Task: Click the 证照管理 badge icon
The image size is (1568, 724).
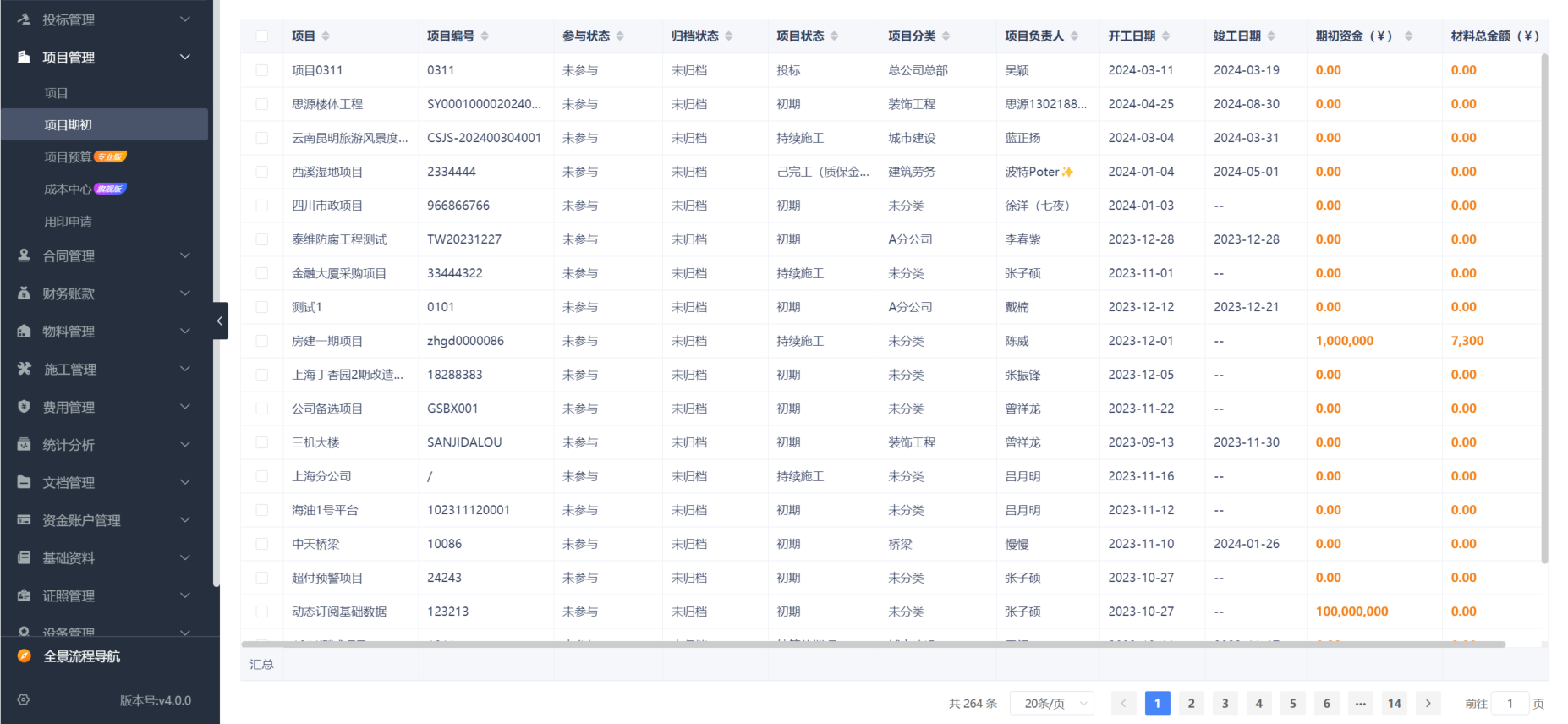Action: click(24, 595)
